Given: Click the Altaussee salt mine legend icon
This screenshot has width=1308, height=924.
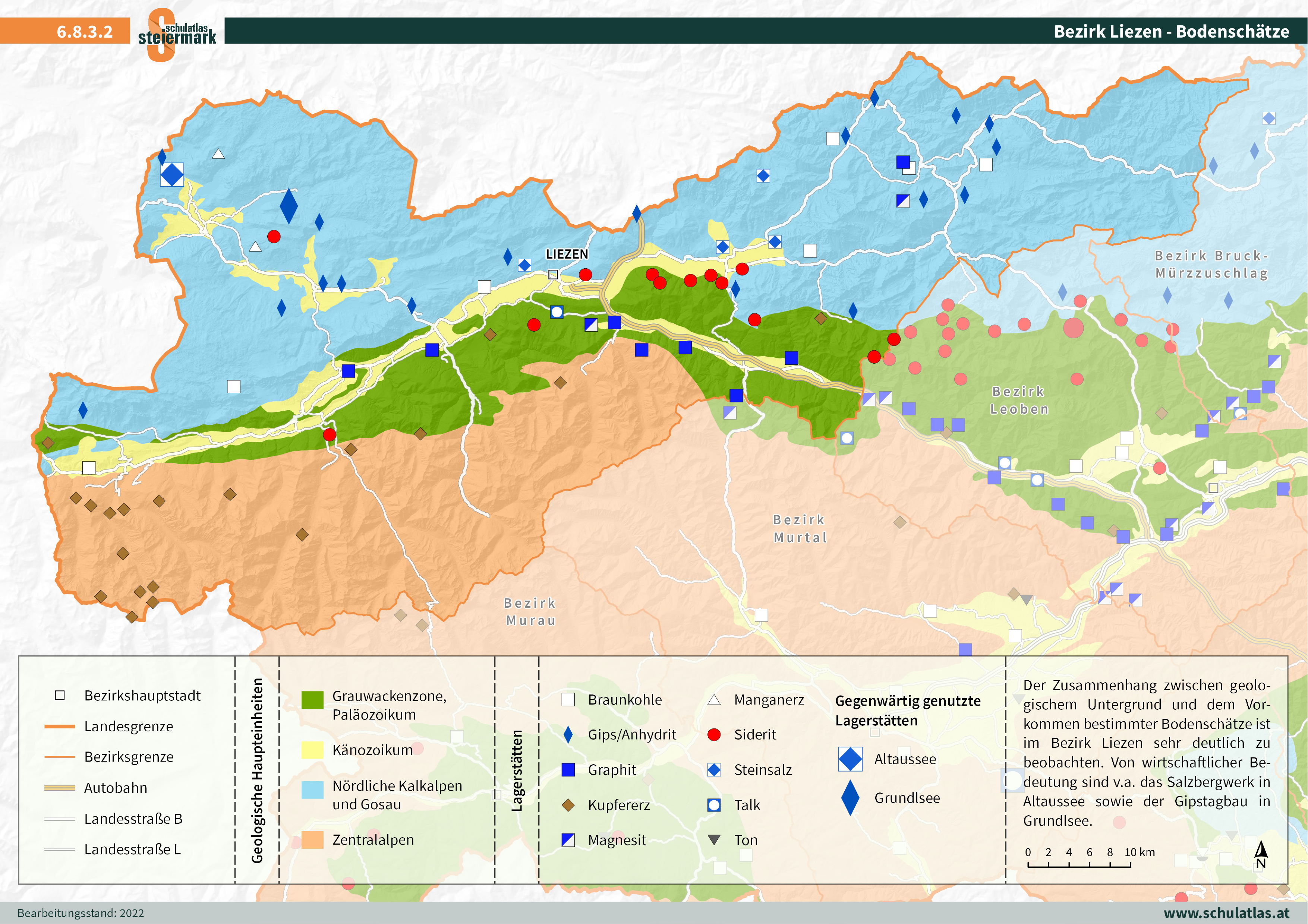Looking at the screenshot, I should (850, 759).
